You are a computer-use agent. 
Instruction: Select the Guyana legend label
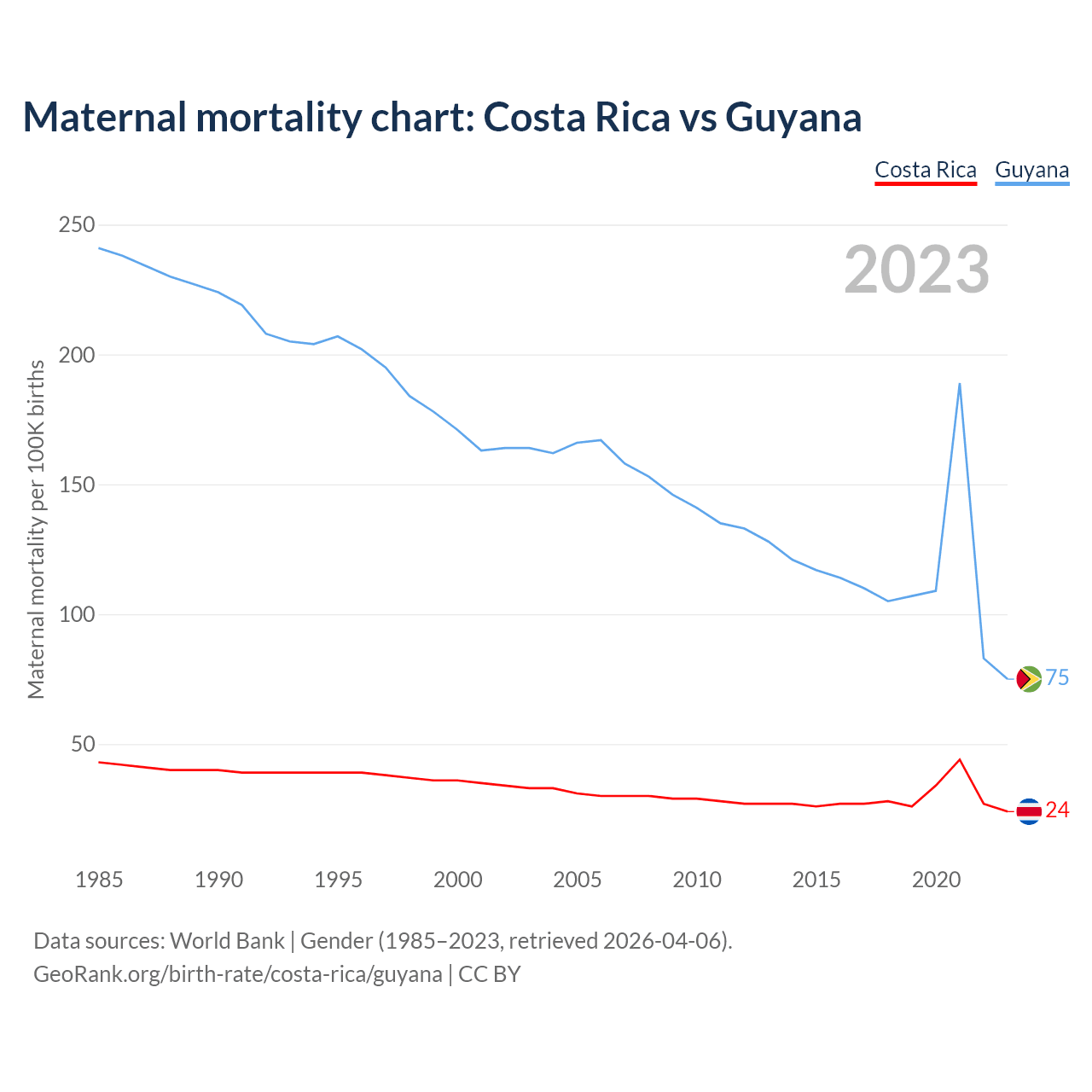click(1031, 170)
